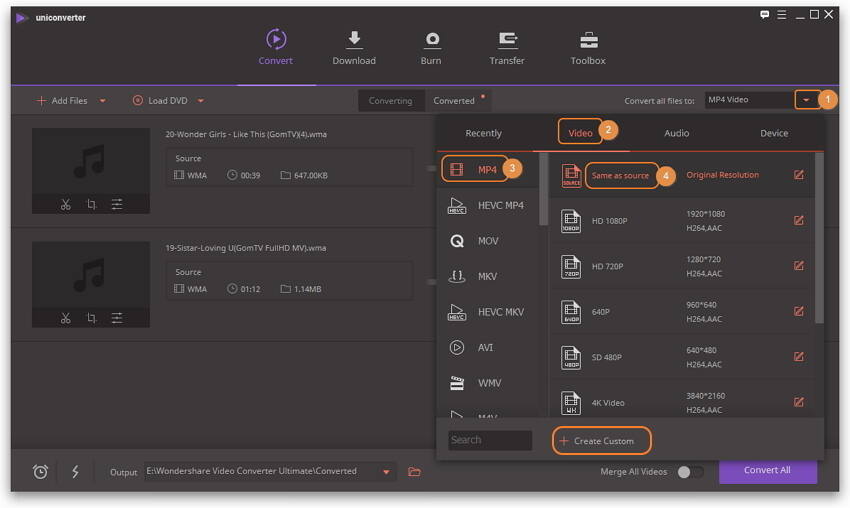The height and width of the screenshot is (508, 850).
Task: Edit the Same as source preset
Action: pos(799,175)
